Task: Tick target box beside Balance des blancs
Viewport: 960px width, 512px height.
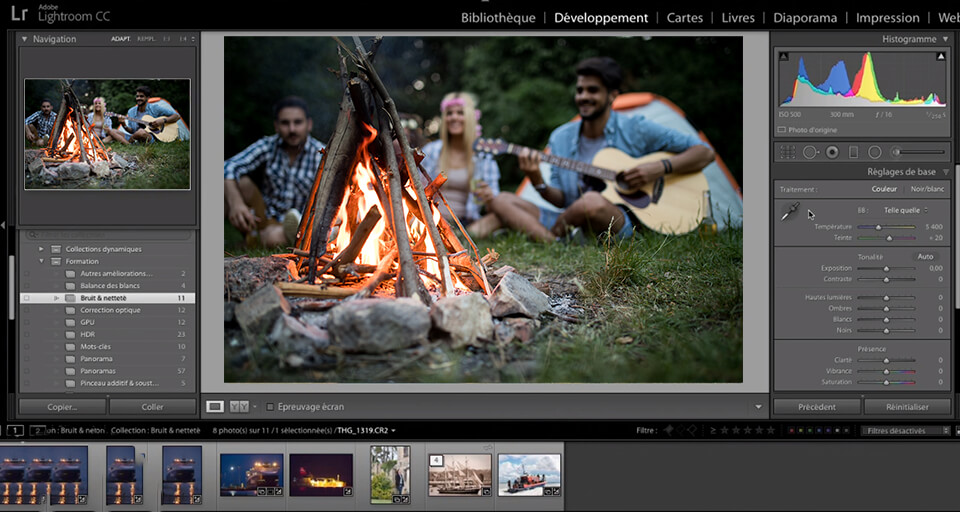Action: [26, 286]
